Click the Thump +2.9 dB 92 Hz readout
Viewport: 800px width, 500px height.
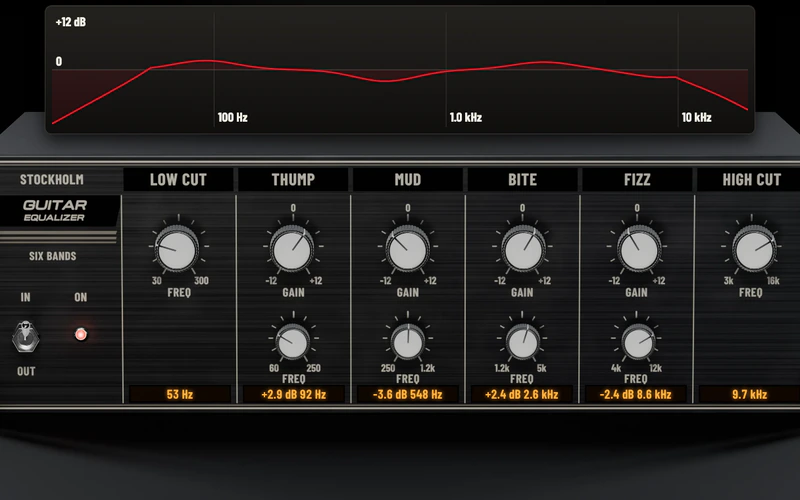tap(293, 394)
